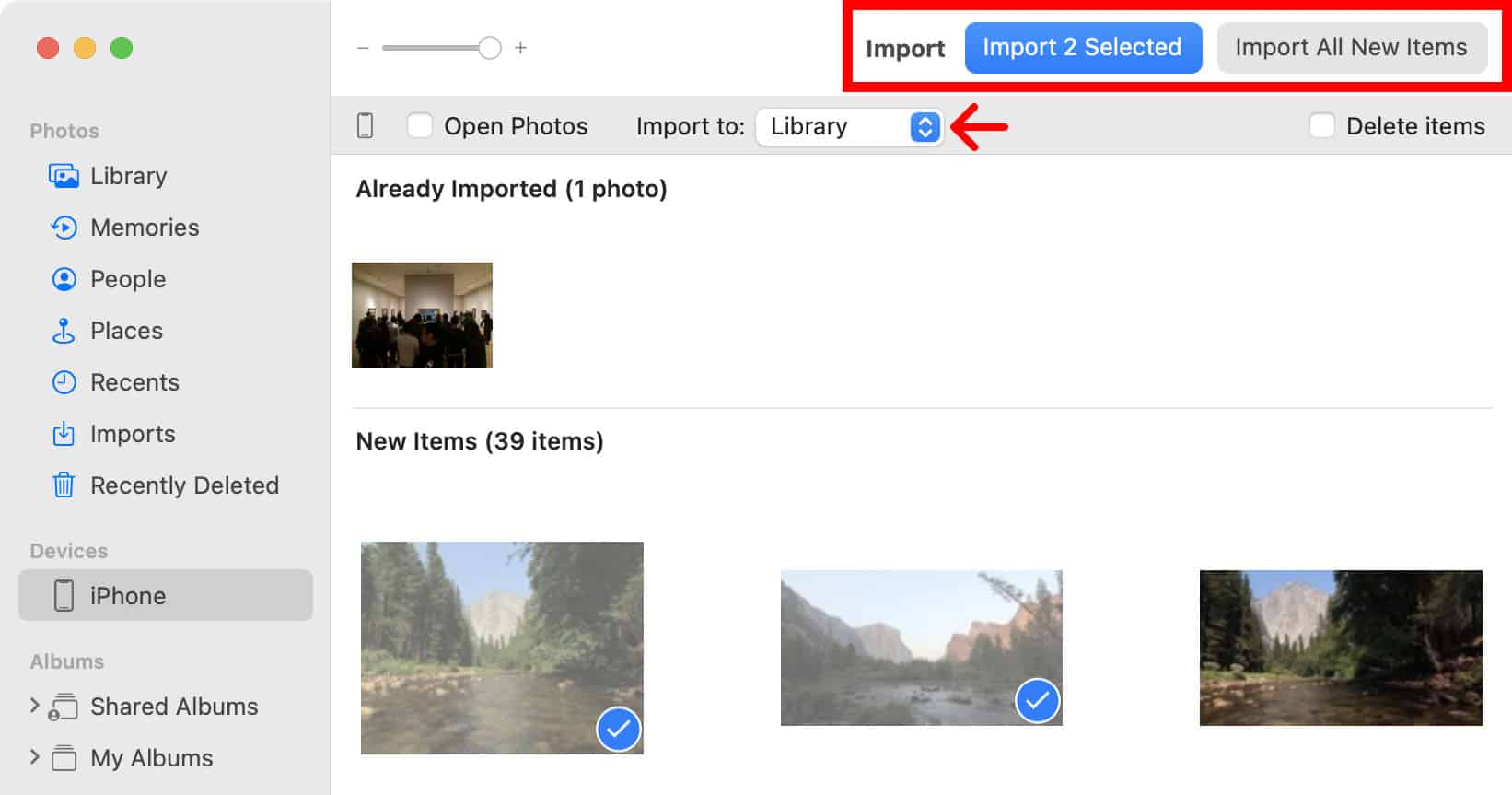Image resolution: width=1512 pixels, height=795 pixels.
Task: Click the Recently Deleted trash icon
Action: click(64, 485)
